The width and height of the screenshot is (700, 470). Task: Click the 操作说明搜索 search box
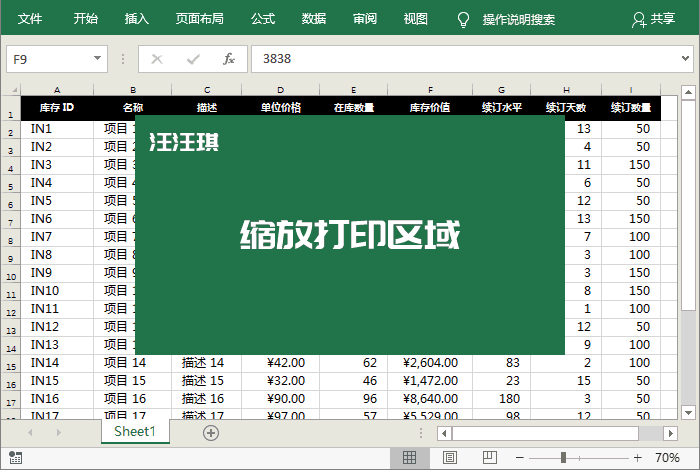point(518,20)
